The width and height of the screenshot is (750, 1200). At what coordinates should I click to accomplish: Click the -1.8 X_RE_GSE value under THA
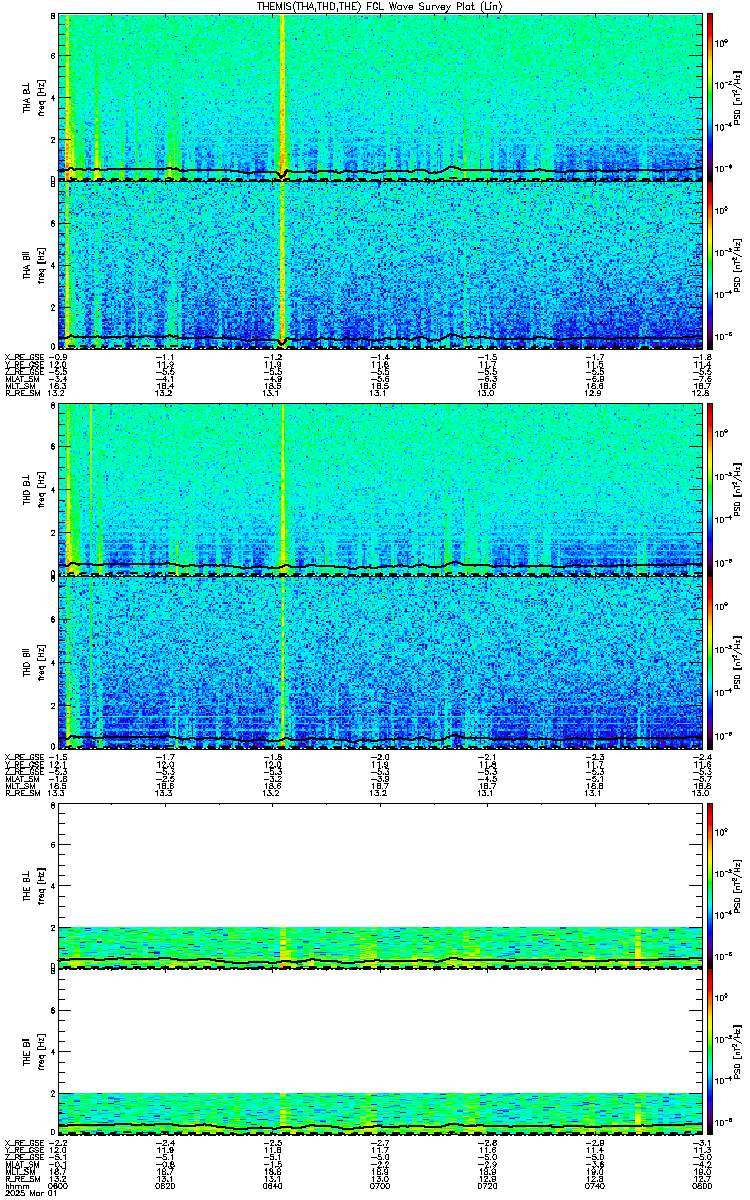pyautogui.click(x=701, y=357)
